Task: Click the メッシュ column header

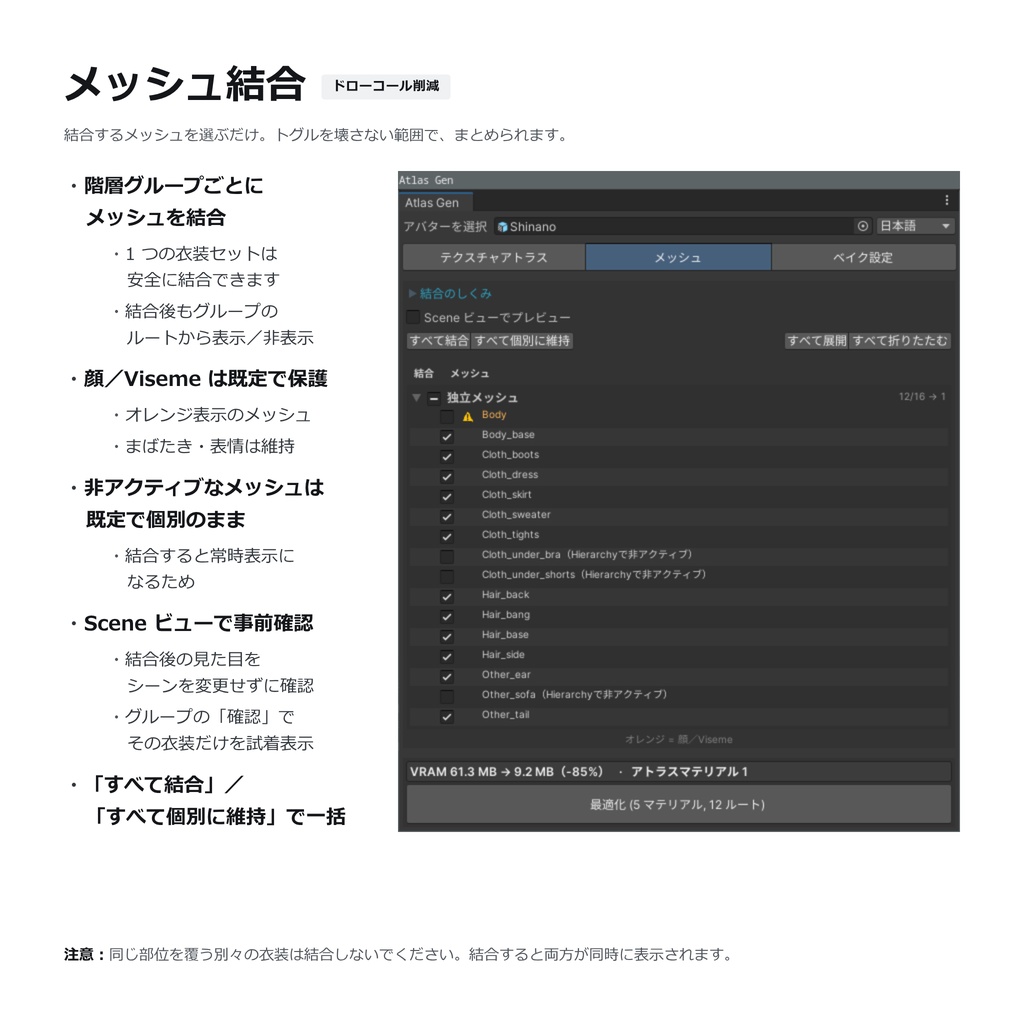Action: [470, 374]
